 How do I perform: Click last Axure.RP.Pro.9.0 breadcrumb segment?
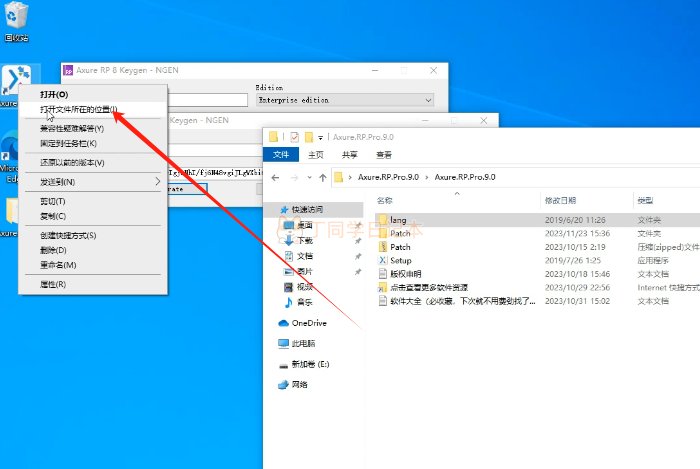pos(465,177)
